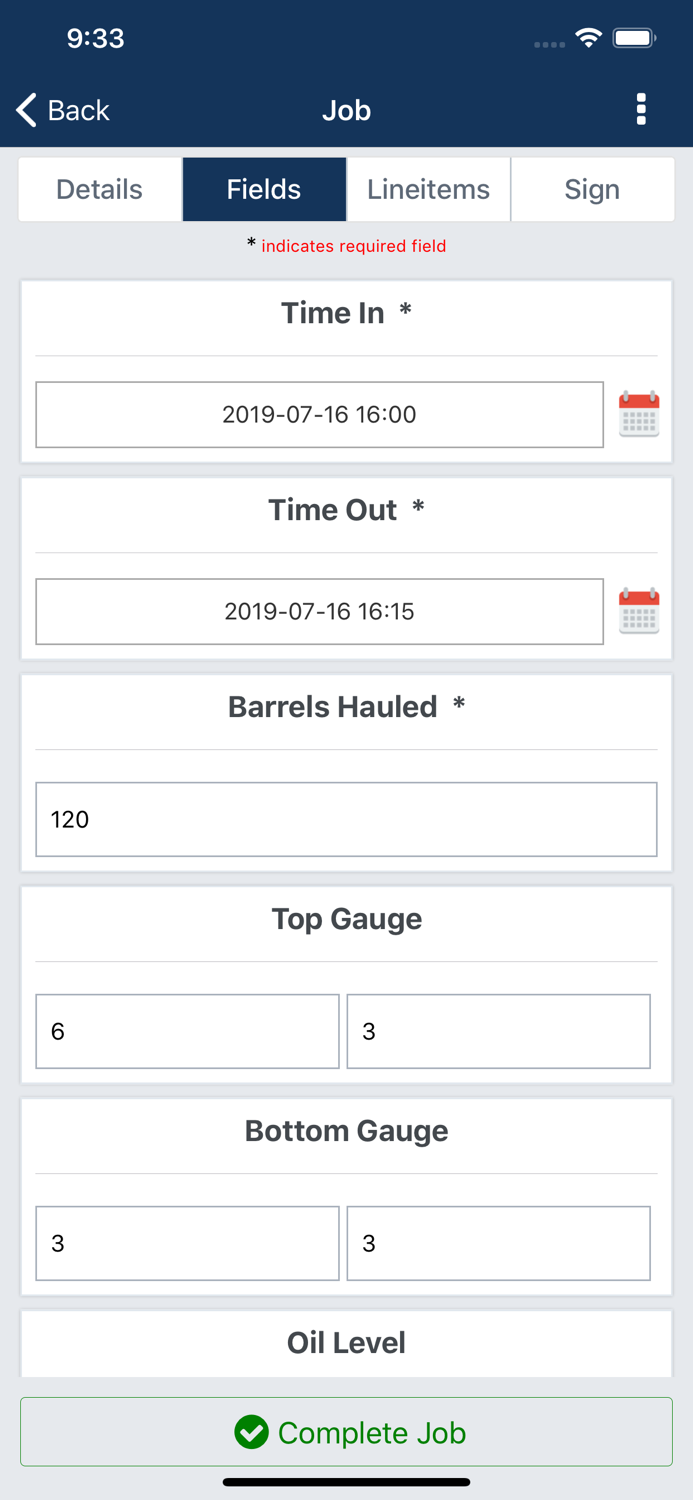The width and height of the screenshot is (693, 1500).
Task: Tap the battery indicator in the status bar
Action: point(634,37)
